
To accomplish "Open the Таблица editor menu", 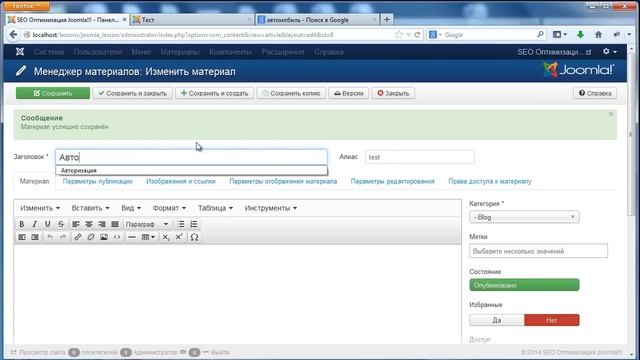I will click(x=215, y=208).
